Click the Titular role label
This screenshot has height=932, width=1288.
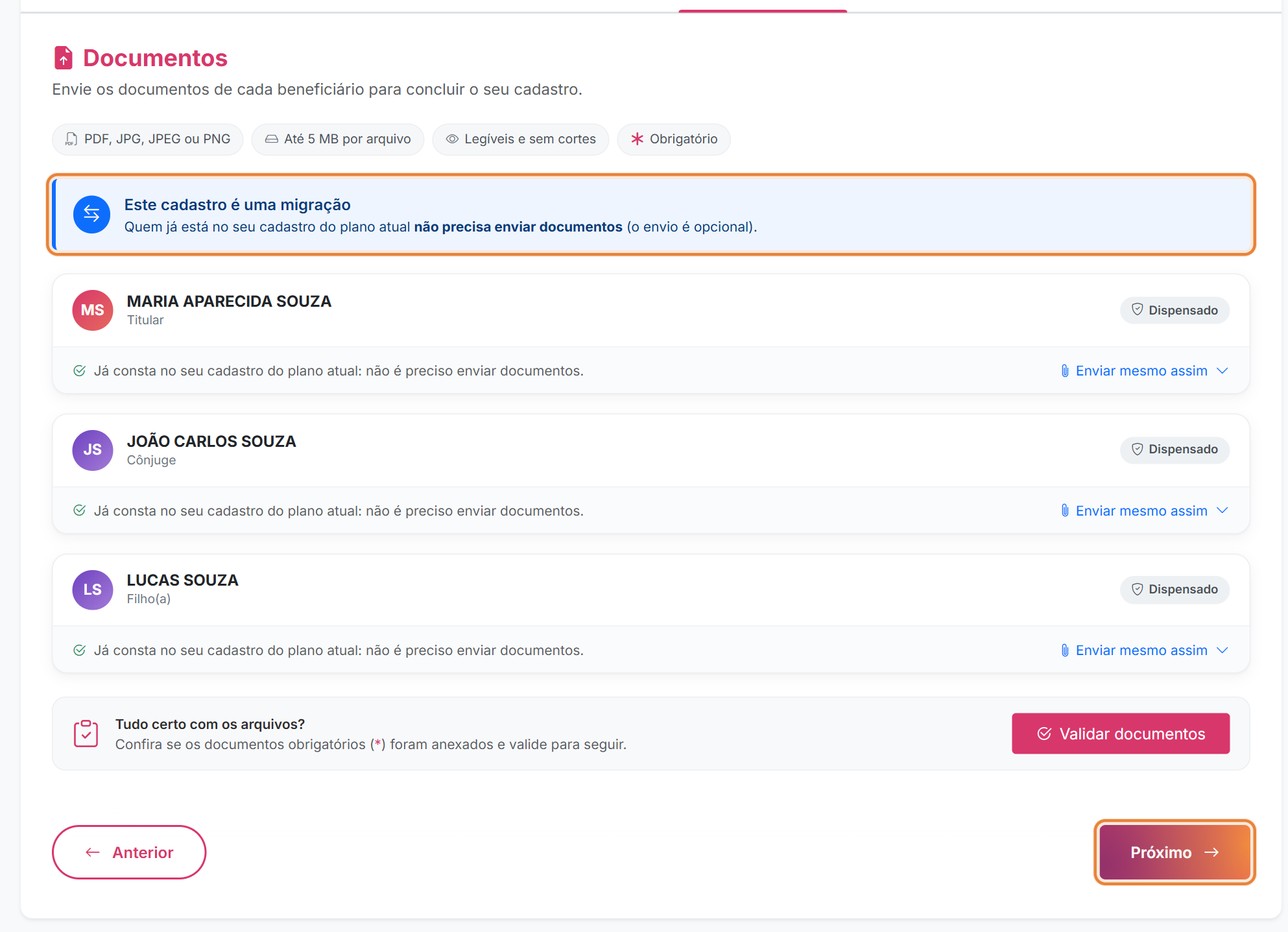tap(145, 320)
